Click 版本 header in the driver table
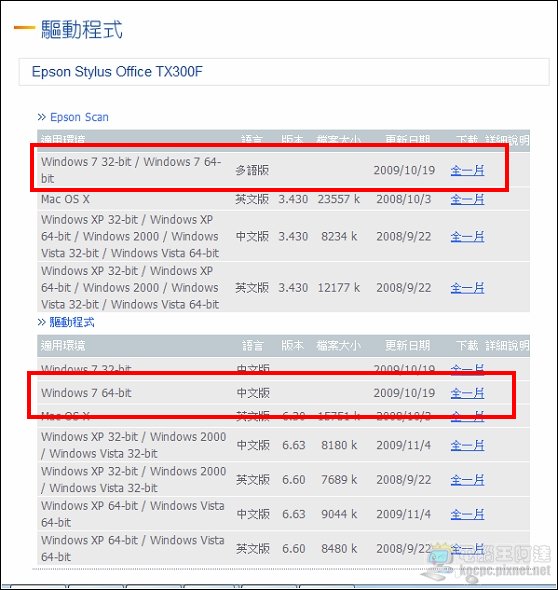The image size is (558, 590). [x=292, y=345]
